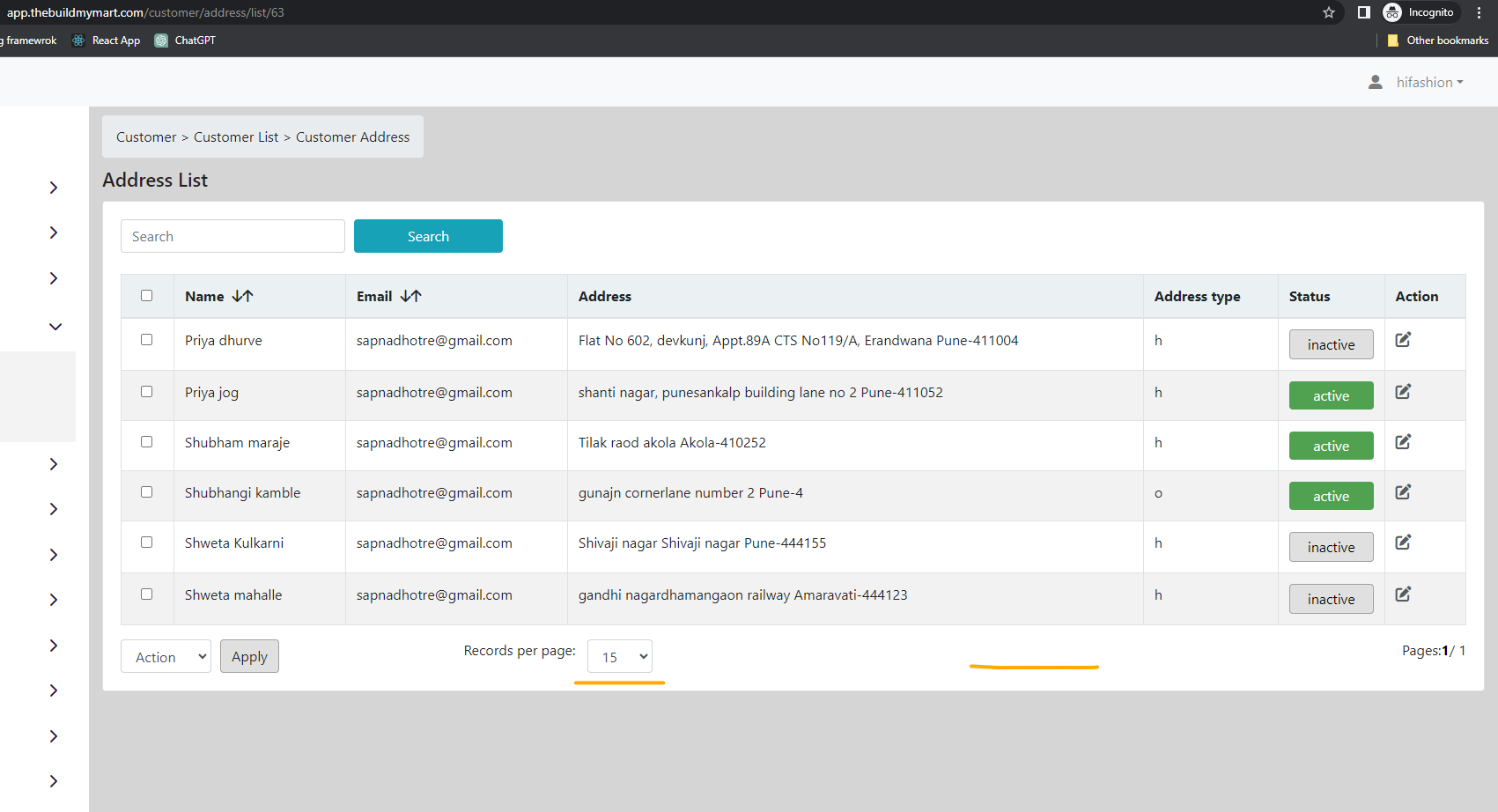Viewport: 1498px width, 812px height.
Task: Open Records per page dropdown showing 15
Action: tap(620, 657)
